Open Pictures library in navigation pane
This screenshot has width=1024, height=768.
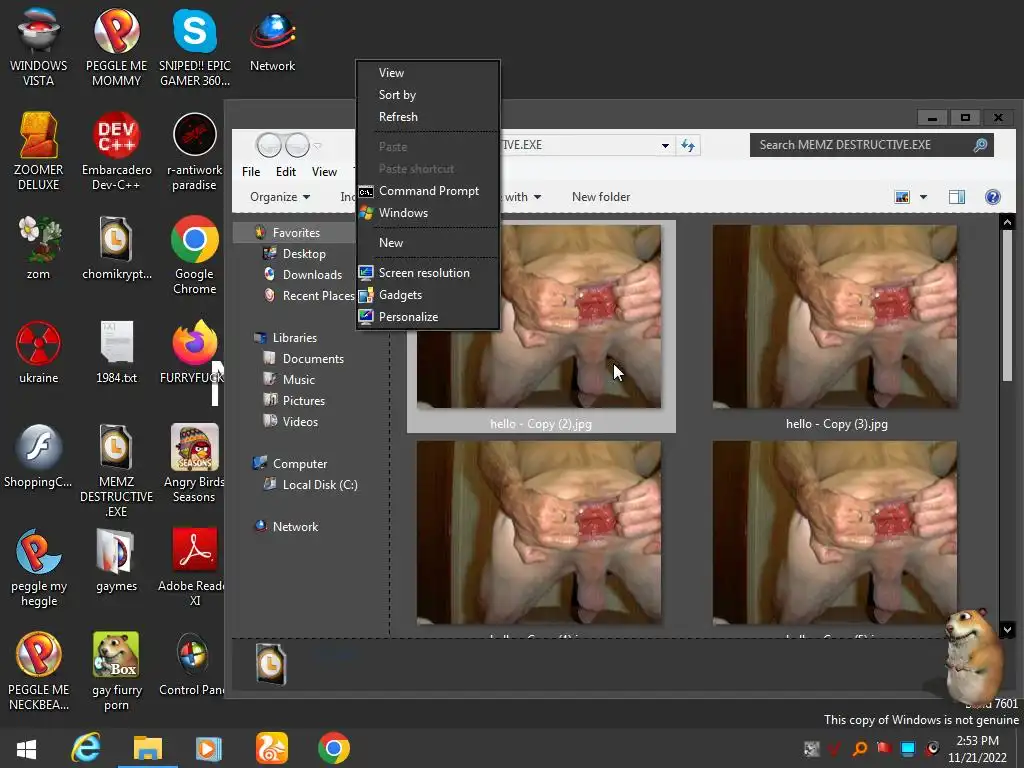[x=294, y=401]
